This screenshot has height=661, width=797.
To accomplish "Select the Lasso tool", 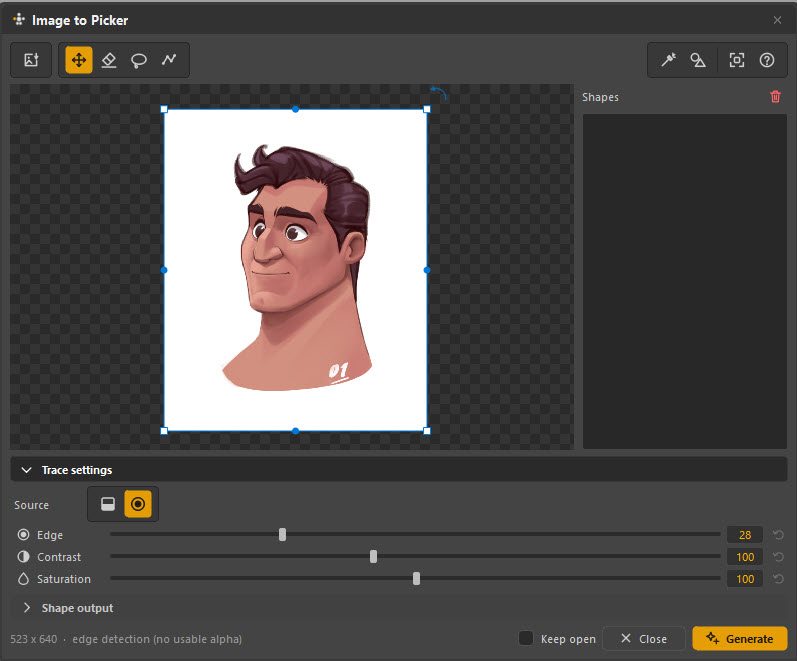I will [139, 60].
